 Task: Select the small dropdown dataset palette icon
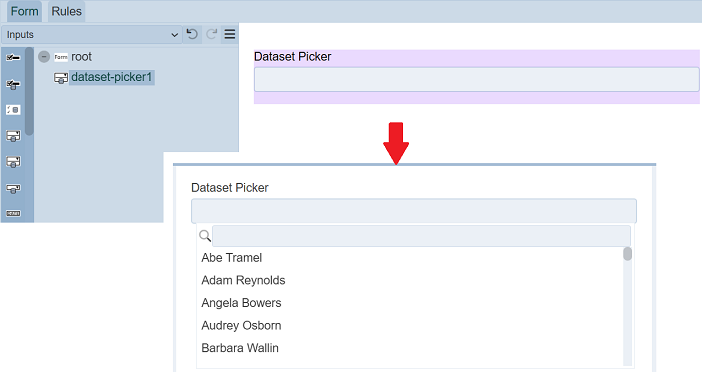[x=13, y=188]
